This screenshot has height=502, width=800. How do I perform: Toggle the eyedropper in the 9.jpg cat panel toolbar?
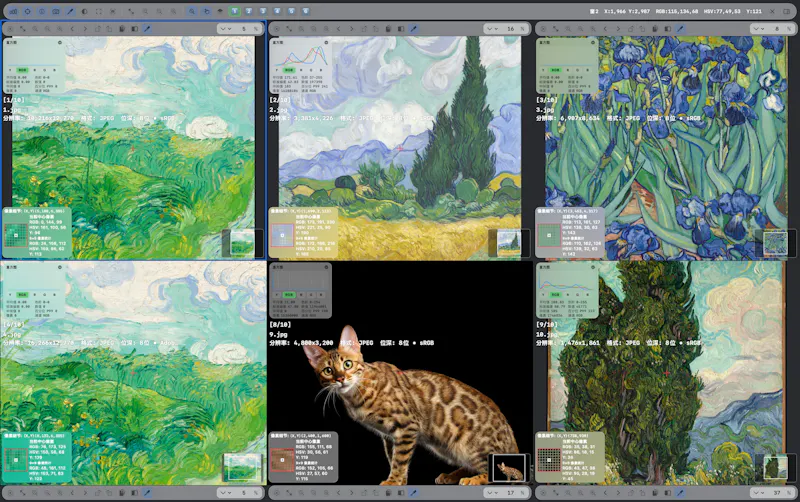(x=413, y=493)
